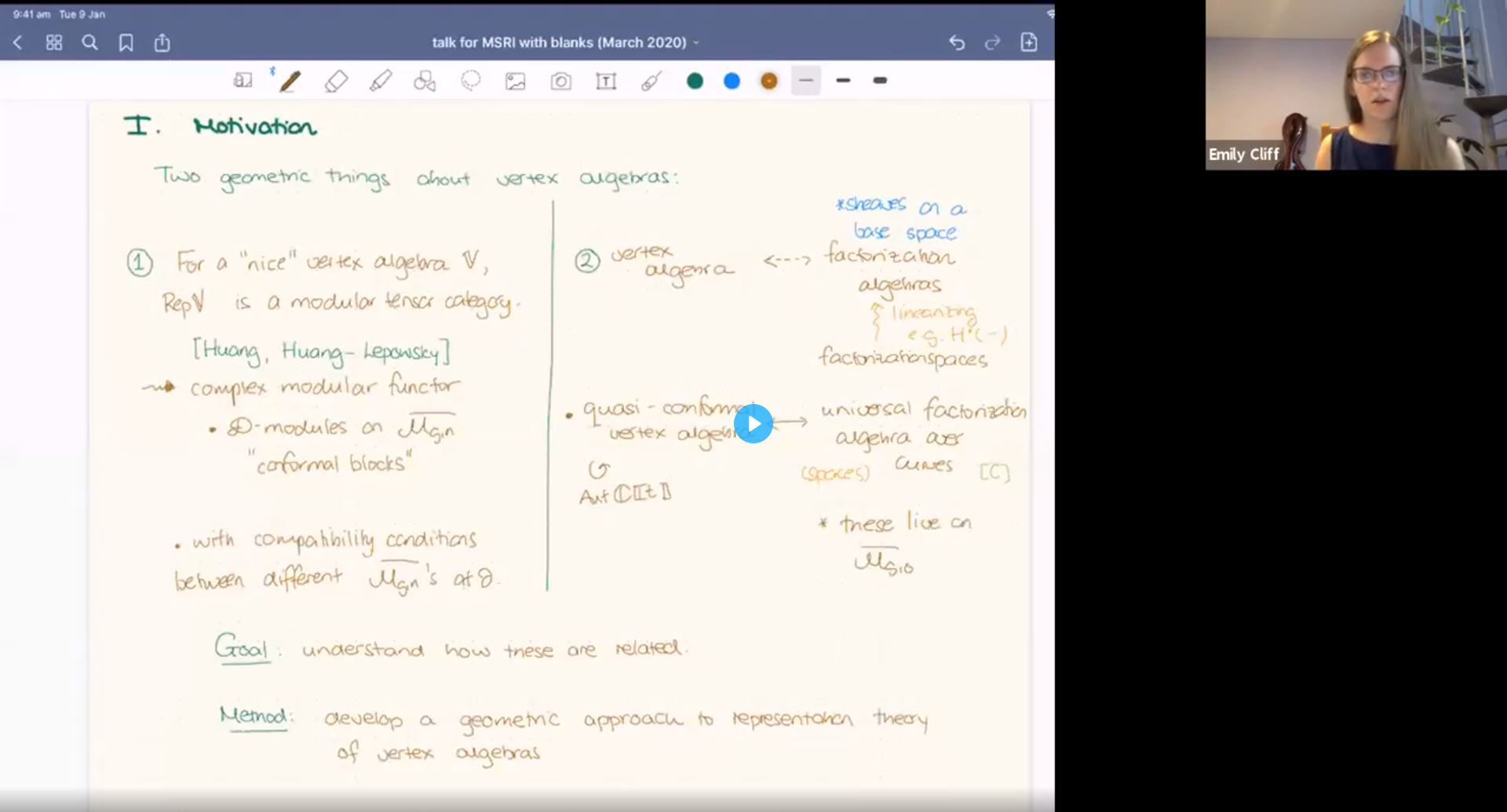Viewport: 1507px width, 812px height.
Task: Open the document title dropdown
Action: coord(695,42)
